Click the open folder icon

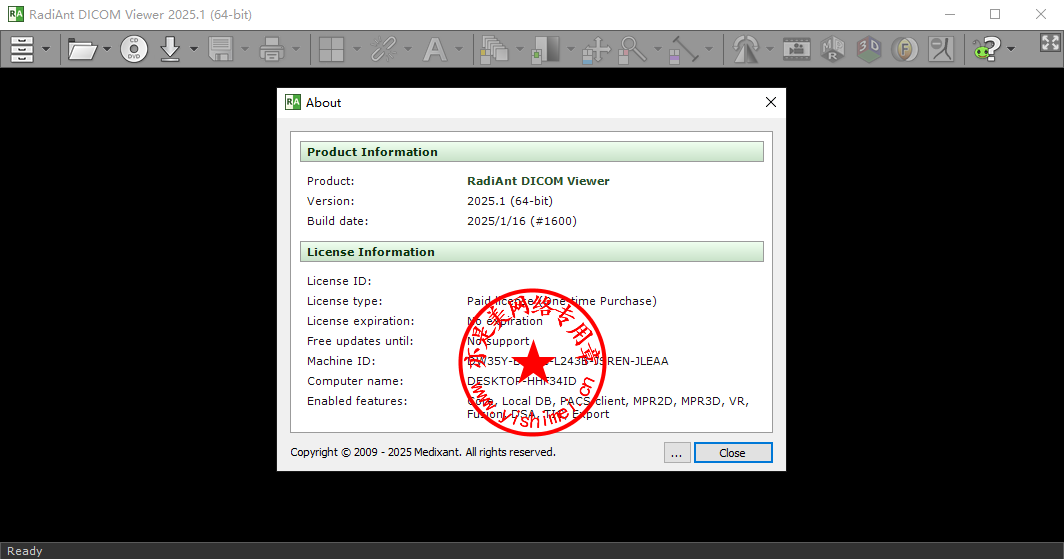pos(82,48)
